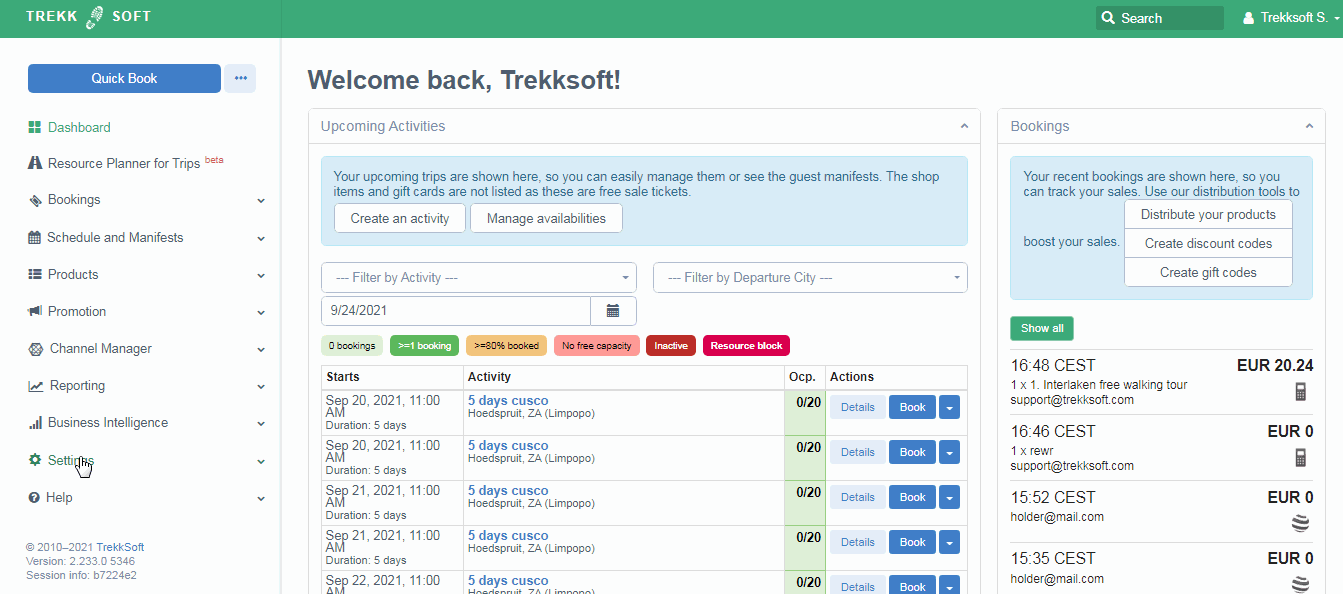Collapse the Upcoming Activities panel
Image resolution: width=1343 pixels, height=594 pixels.
click(964, 126)
